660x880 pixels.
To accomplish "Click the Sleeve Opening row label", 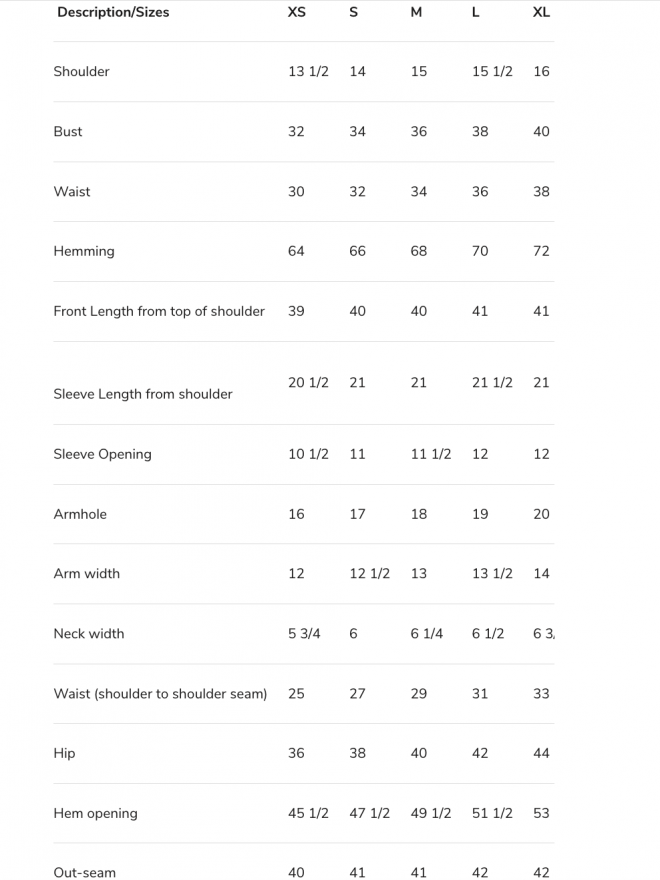I will click(x=102, y=454).
